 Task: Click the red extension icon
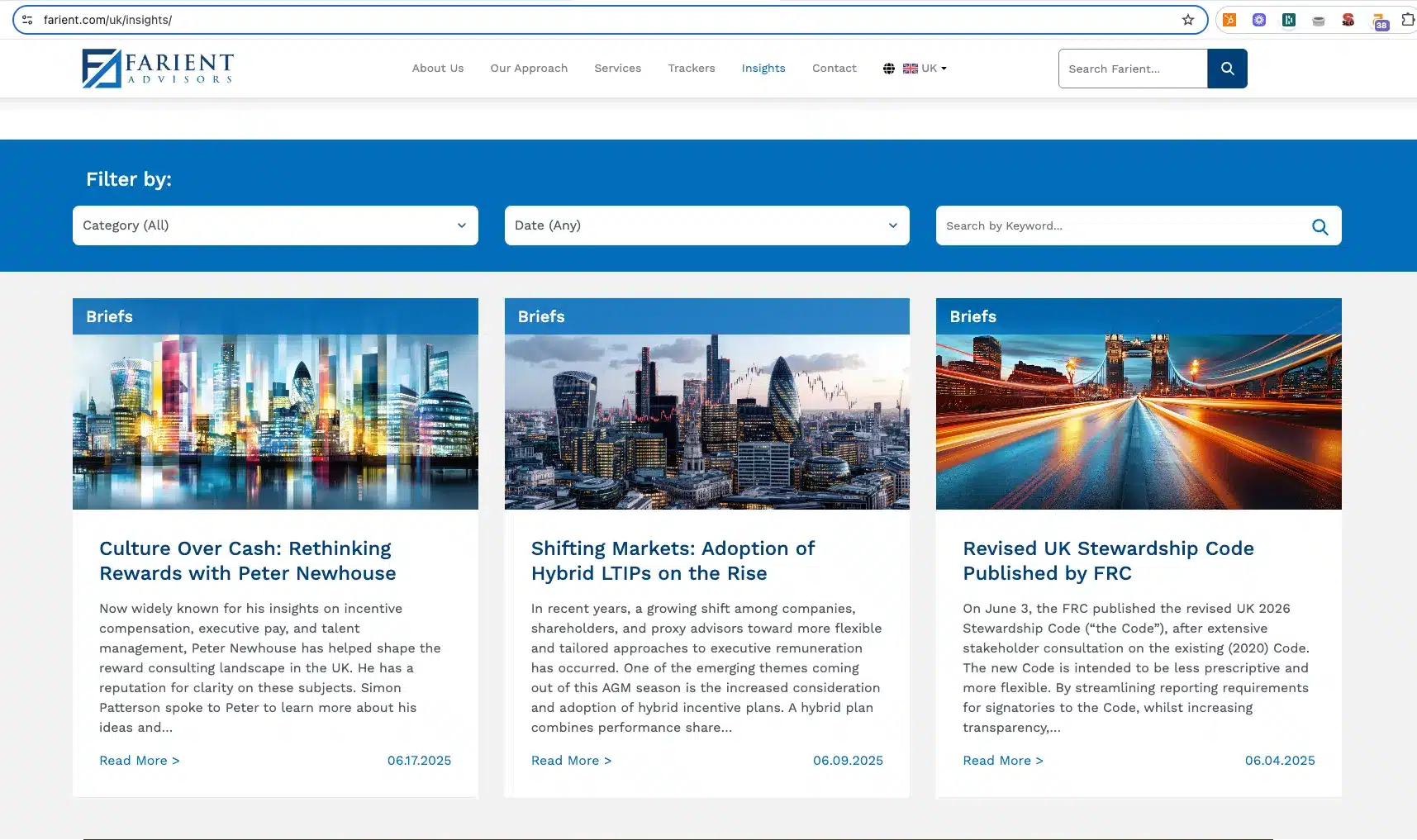click(x=1348, y=20)
